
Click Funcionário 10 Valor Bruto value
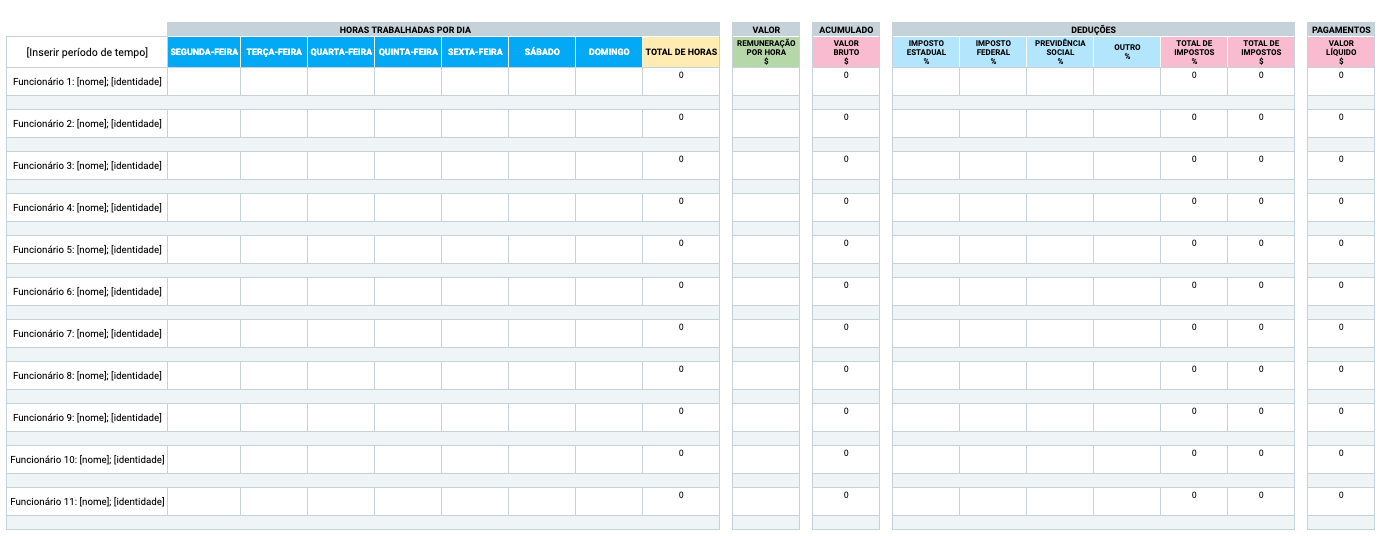coord(846,460)
